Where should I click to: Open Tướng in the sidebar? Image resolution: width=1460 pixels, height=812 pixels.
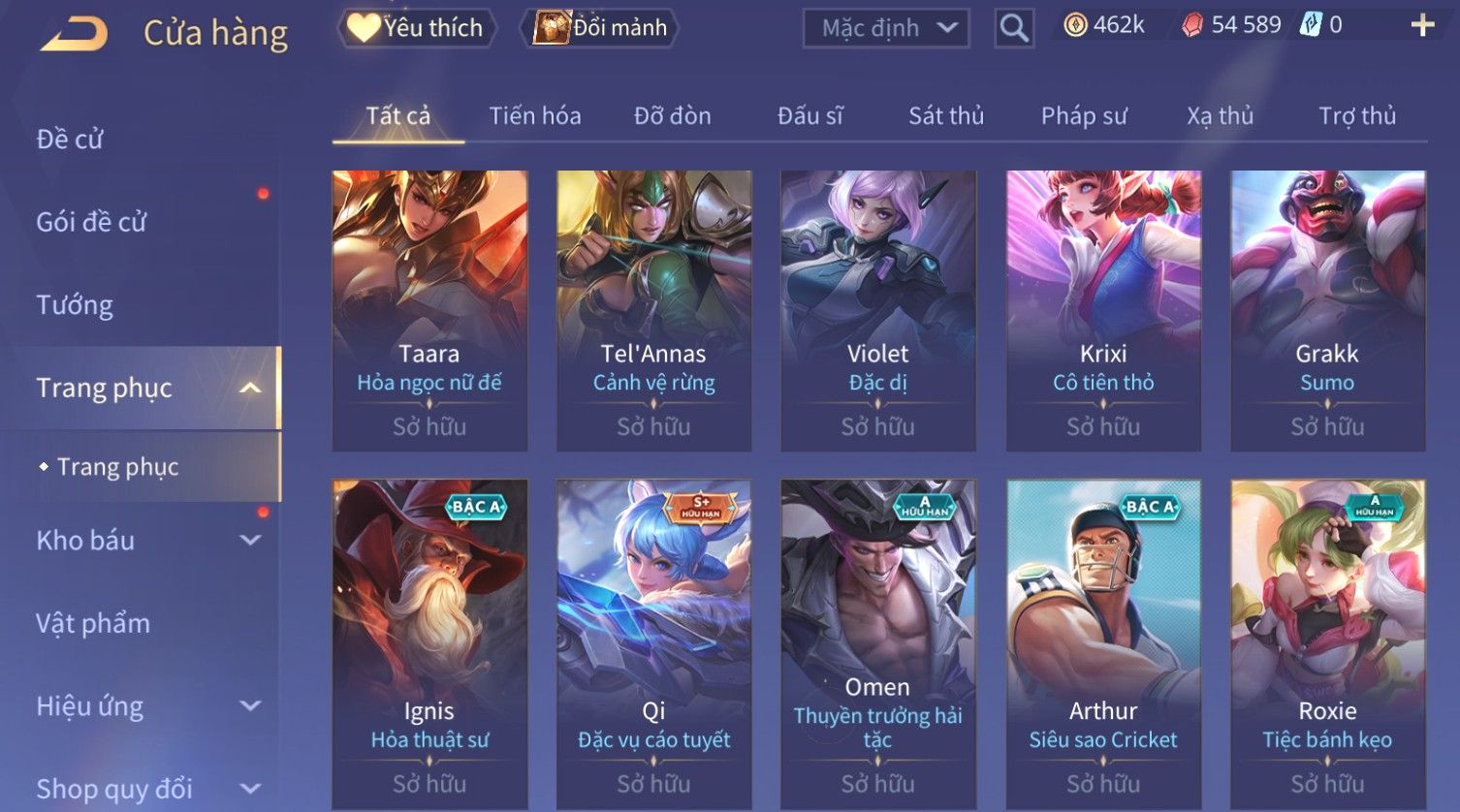pos(75,305)
